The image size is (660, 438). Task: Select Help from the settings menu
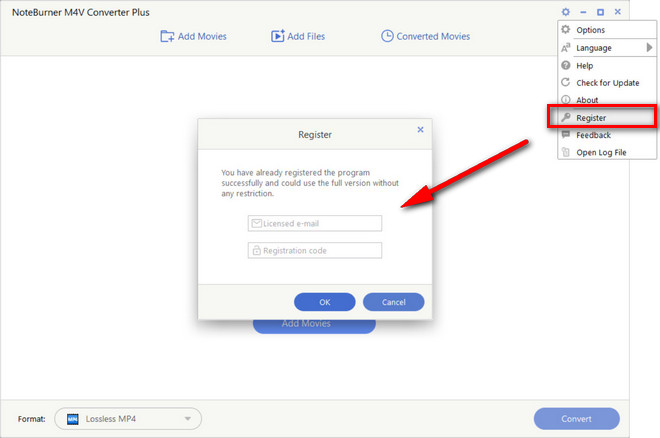pyautogui.click(x=607, y=65)
